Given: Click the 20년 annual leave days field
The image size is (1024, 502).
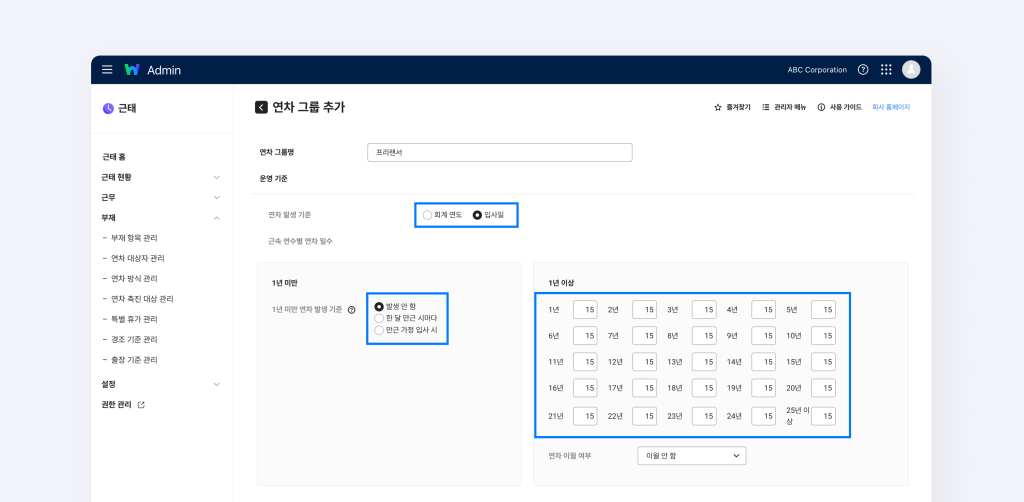Looking at the screenshot, I should pos(824,388).
